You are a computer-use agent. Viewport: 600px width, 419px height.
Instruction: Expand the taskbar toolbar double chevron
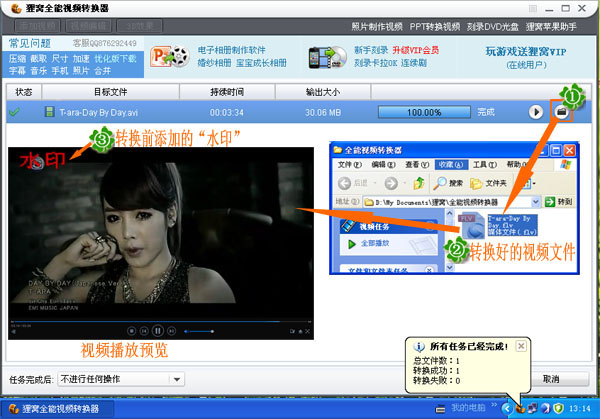494,405
